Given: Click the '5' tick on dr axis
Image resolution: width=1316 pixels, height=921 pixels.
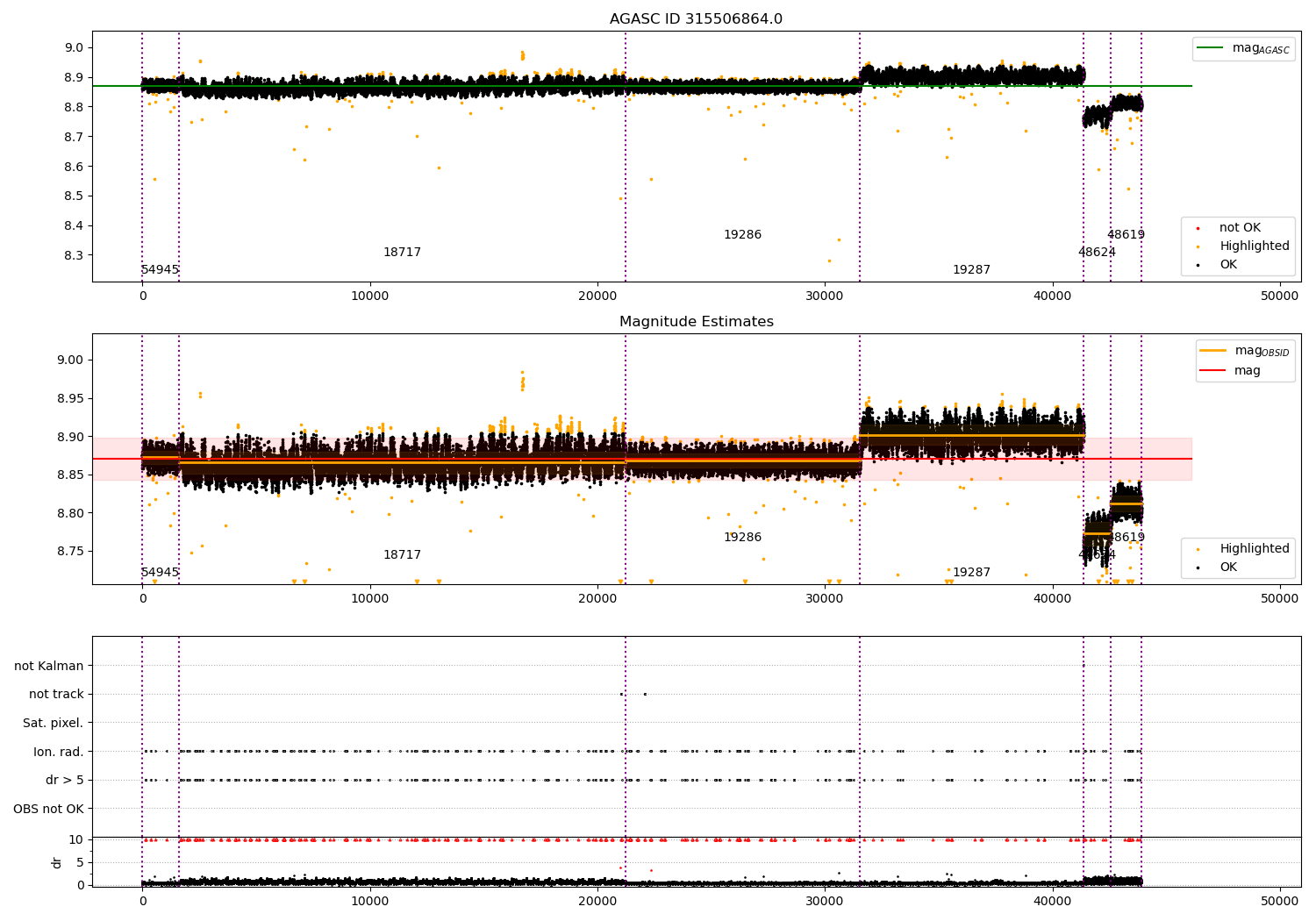Looking at the screenshot, I should coord(80,862).
